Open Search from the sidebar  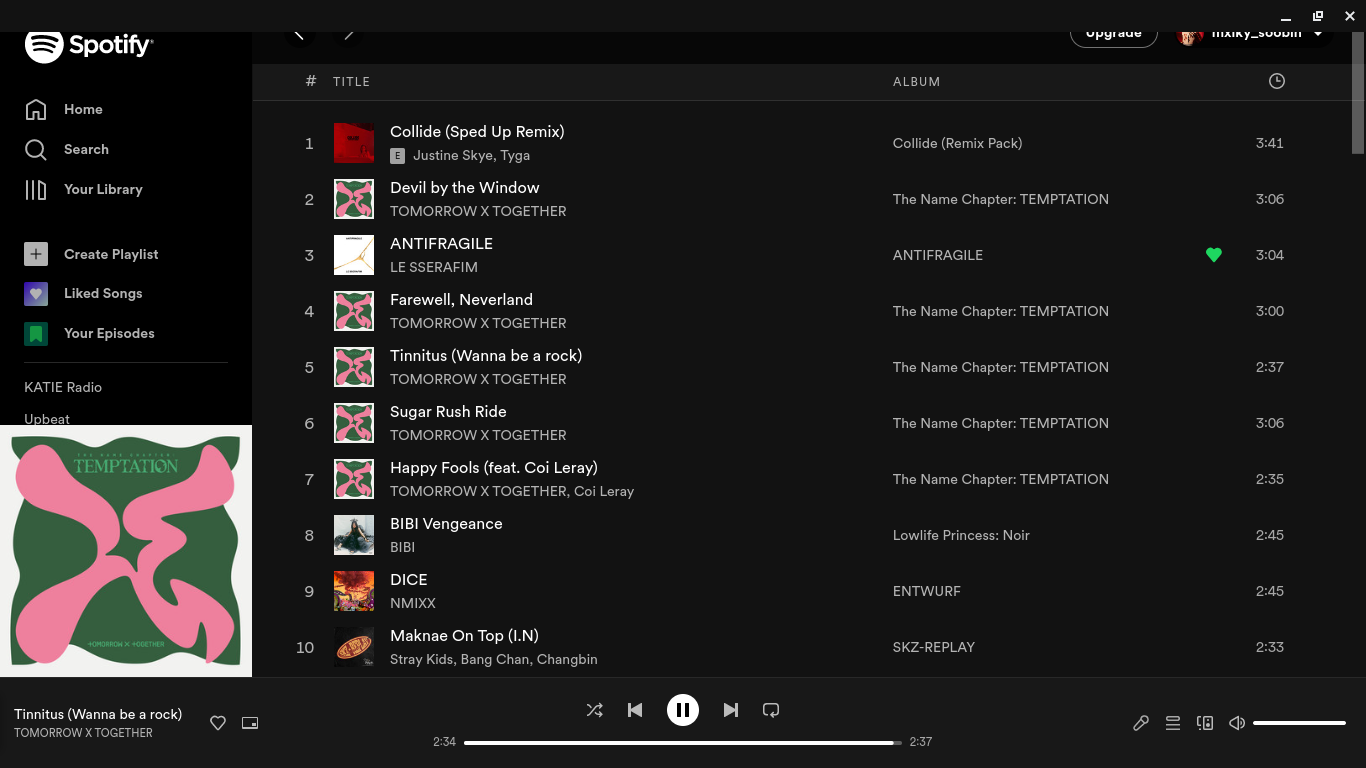[x=66, y=149]
